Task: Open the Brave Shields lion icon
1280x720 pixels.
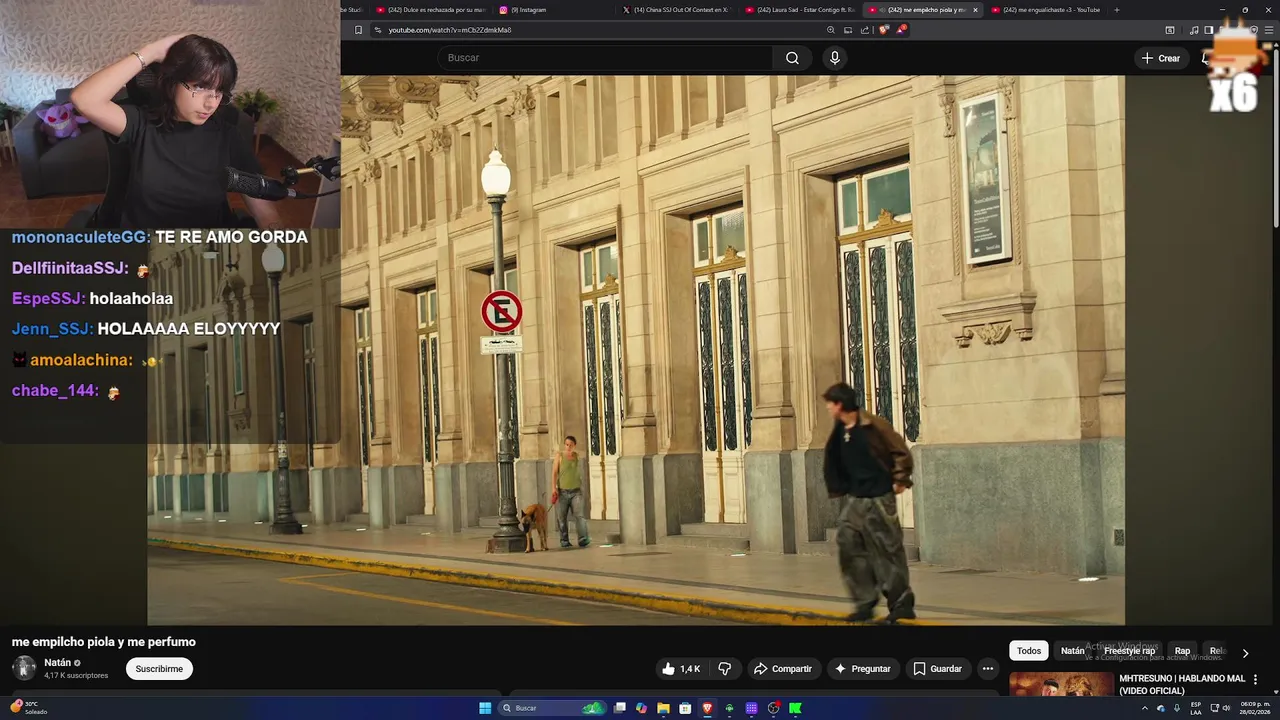Action: (883, 30)
